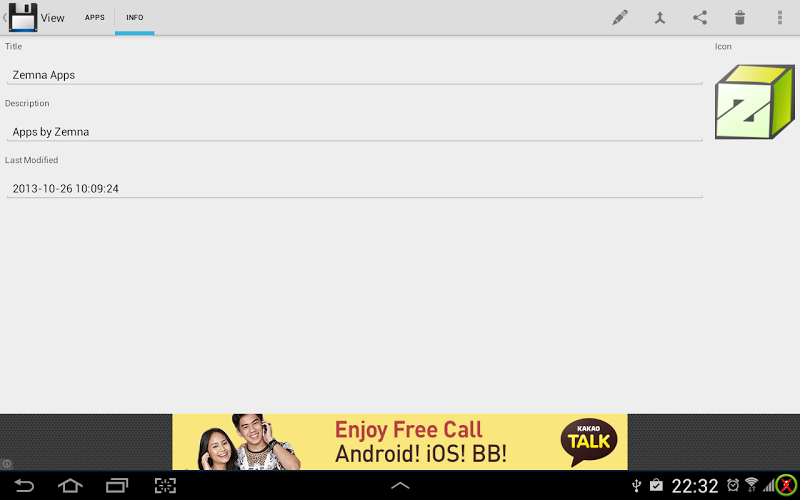Viewport: 800px width, 500px height.
Task: Go to Android home screen
Action: pos(70,485)
